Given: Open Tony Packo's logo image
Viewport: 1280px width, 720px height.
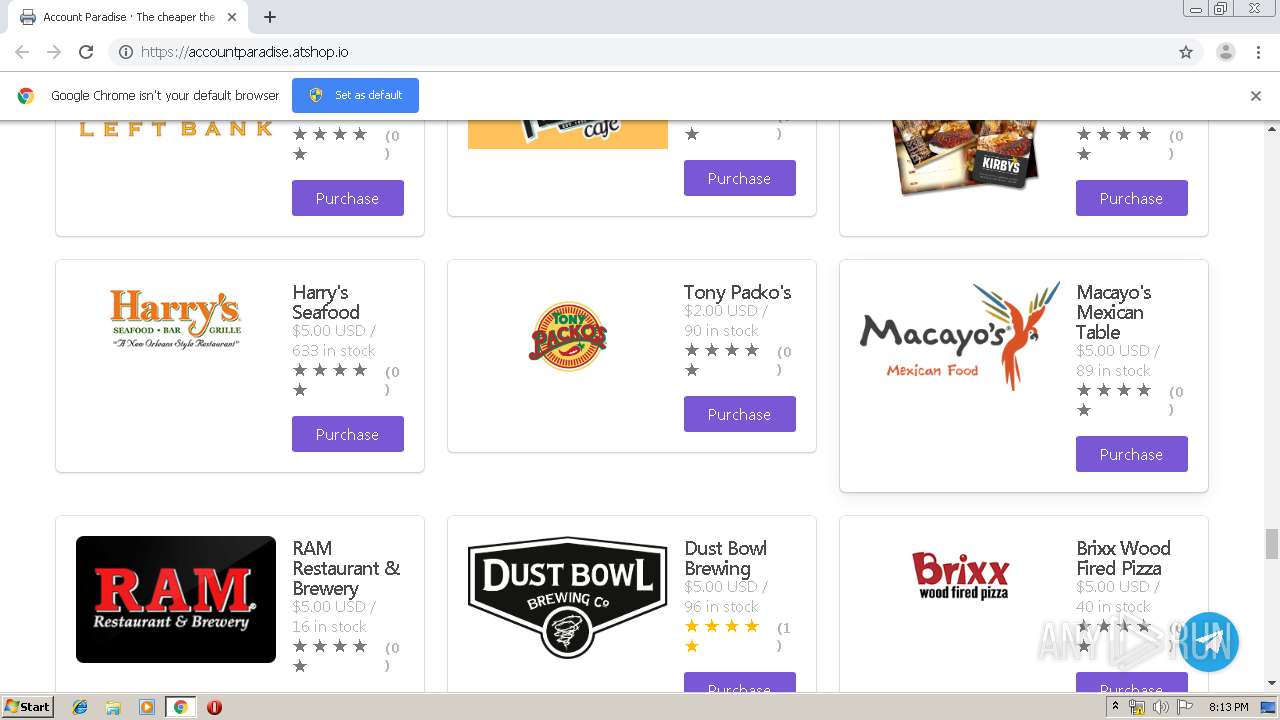Looking at the screenshot, I should point(568,336).
